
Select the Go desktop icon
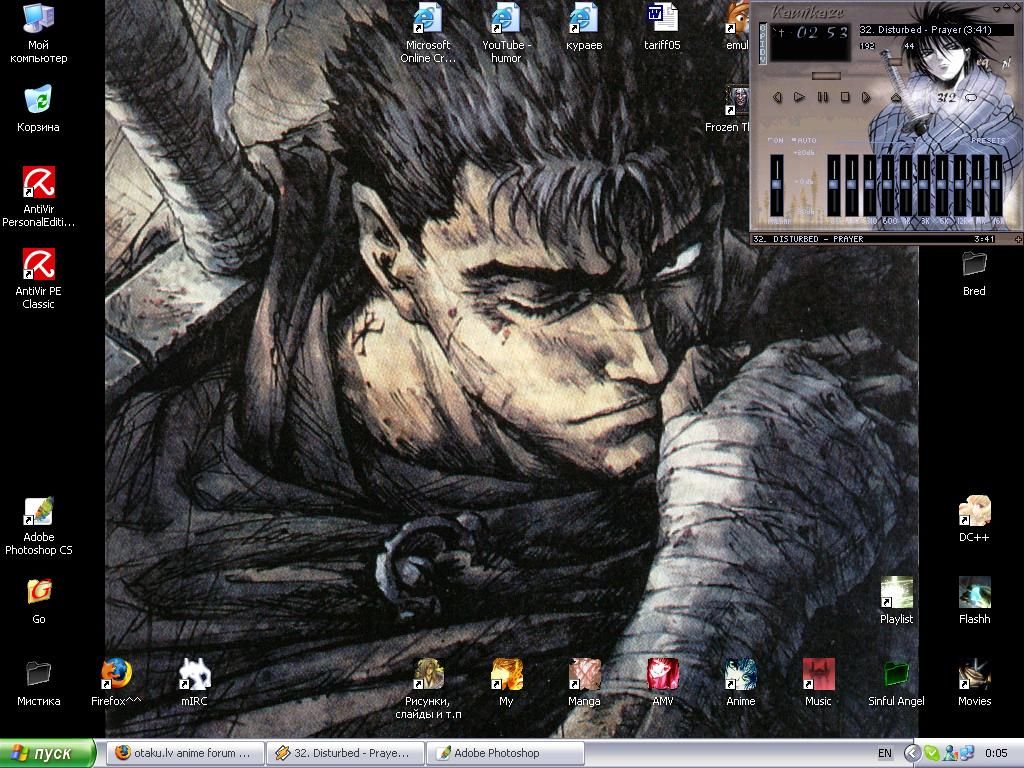39,601
